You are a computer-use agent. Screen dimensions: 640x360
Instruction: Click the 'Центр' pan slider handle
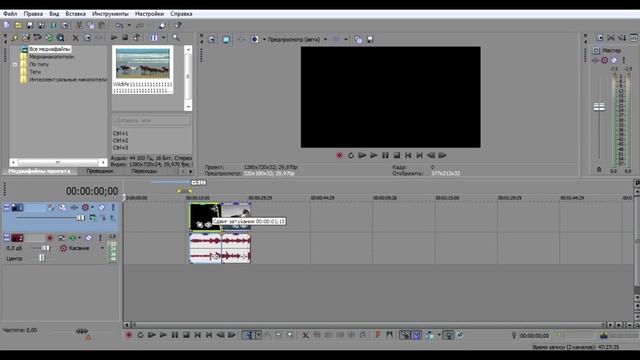point(42,258)
